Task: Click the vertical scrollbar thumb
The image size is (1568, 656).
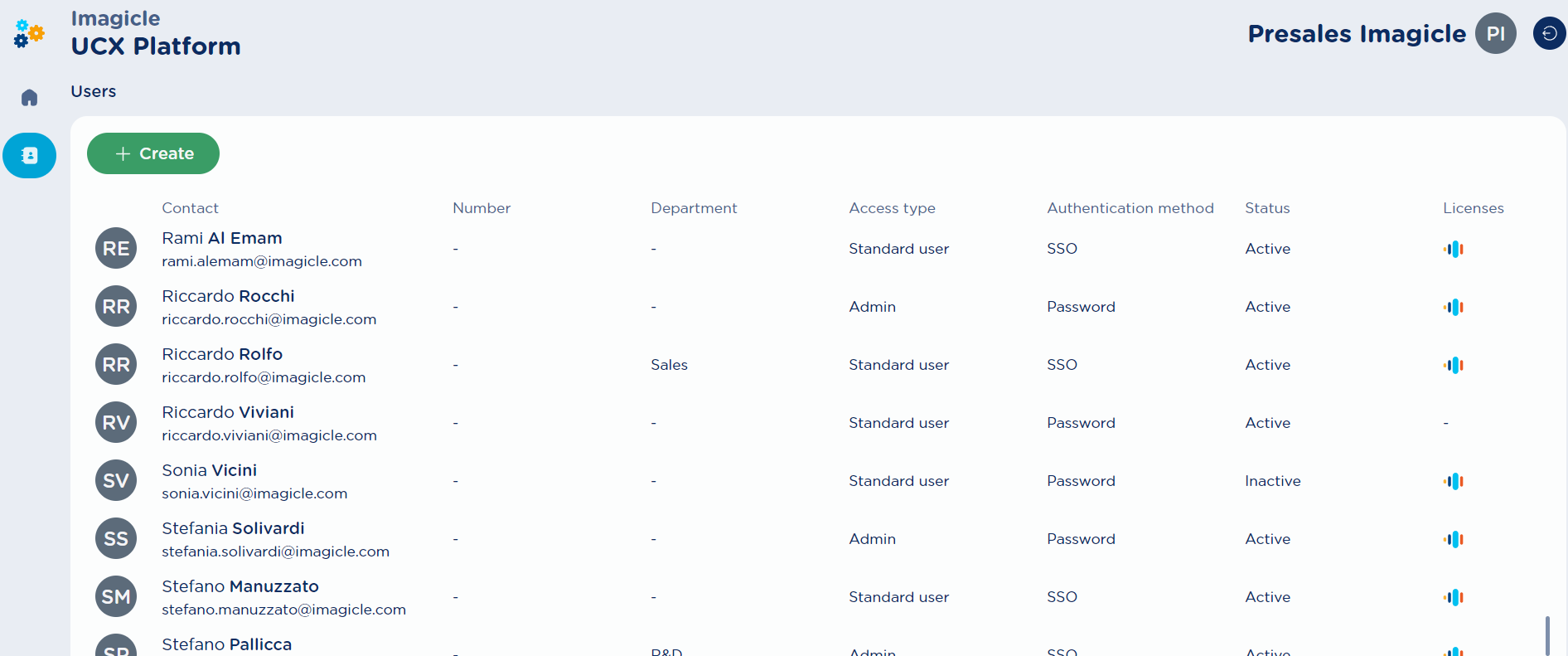Action: 1547,635
